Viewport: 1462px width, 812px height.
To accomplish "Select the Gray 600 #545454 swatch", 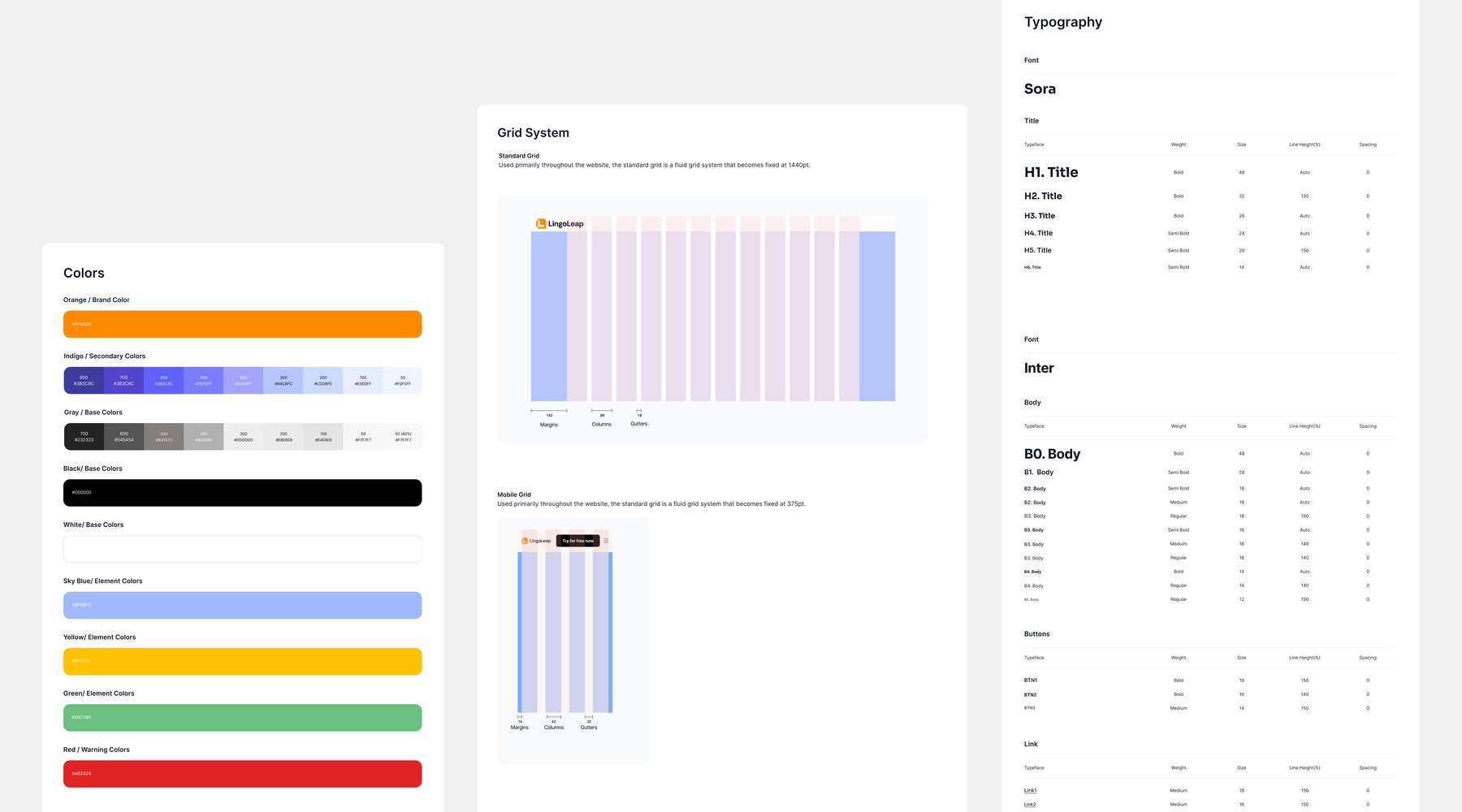I will point(123,437).
